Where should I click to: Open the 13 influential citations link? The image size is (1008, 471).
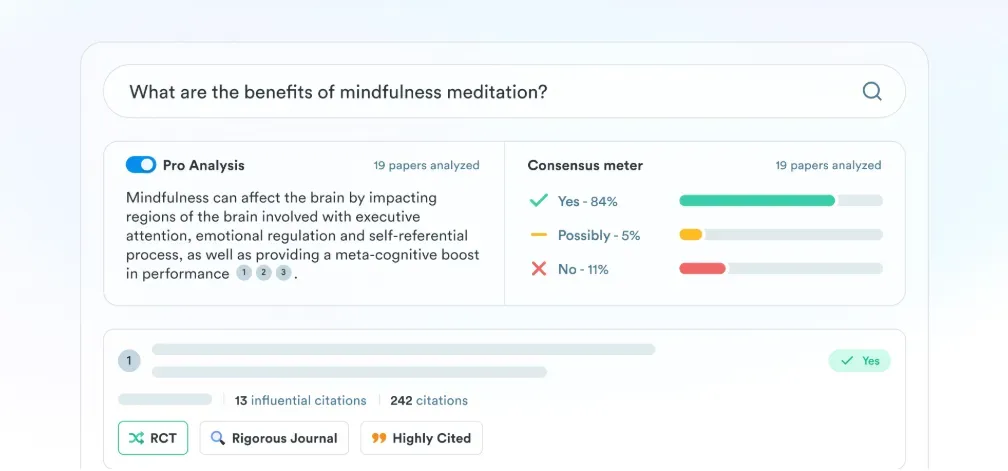300,400
